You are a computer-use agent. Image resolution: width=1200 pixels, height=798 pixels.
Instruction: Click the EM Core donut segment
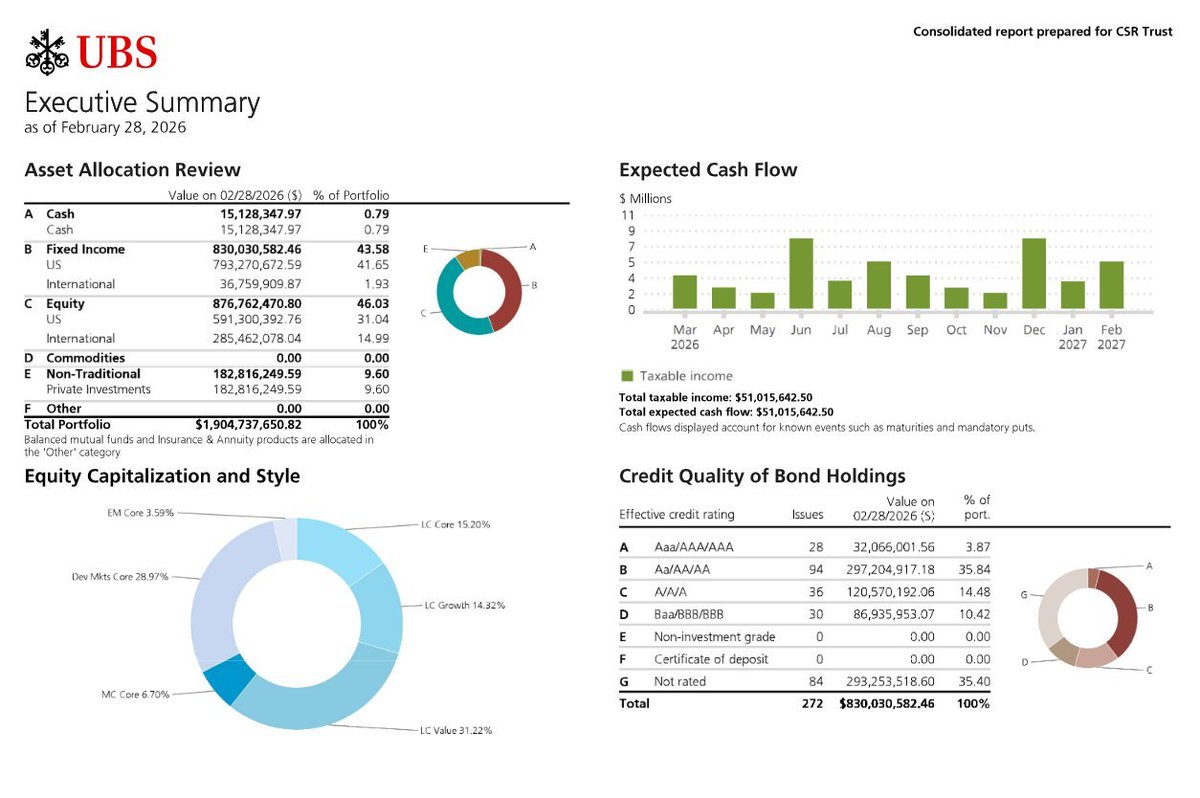coord(285,538)
